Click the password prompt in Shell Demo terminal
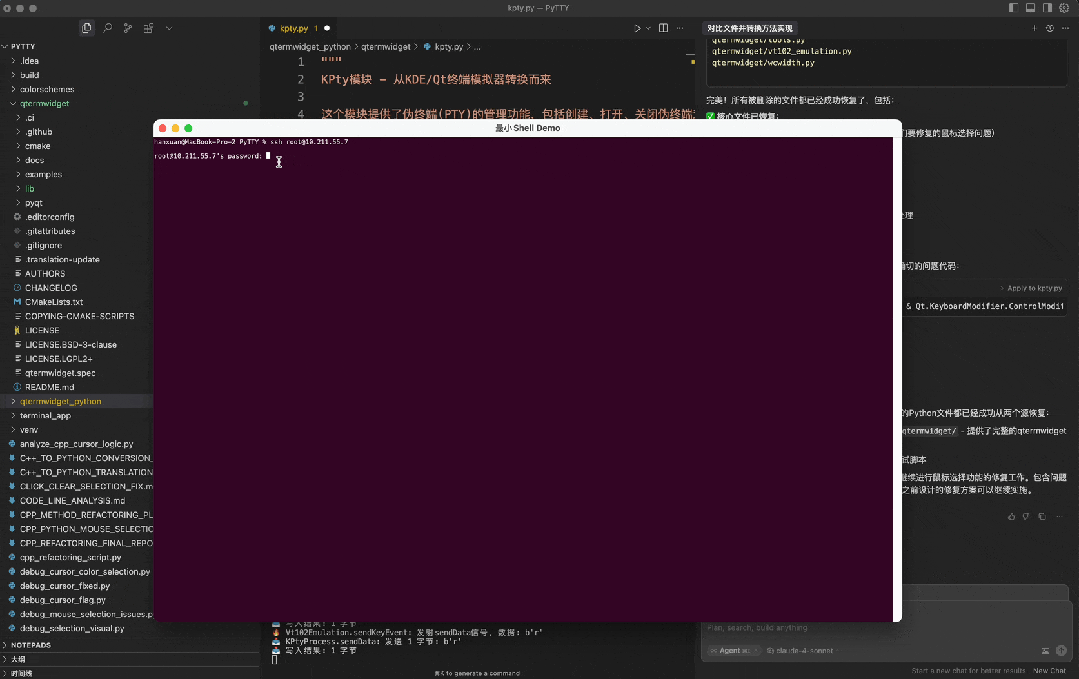The height and width of the screenshot is (679, 1079). tap(208, 156)
